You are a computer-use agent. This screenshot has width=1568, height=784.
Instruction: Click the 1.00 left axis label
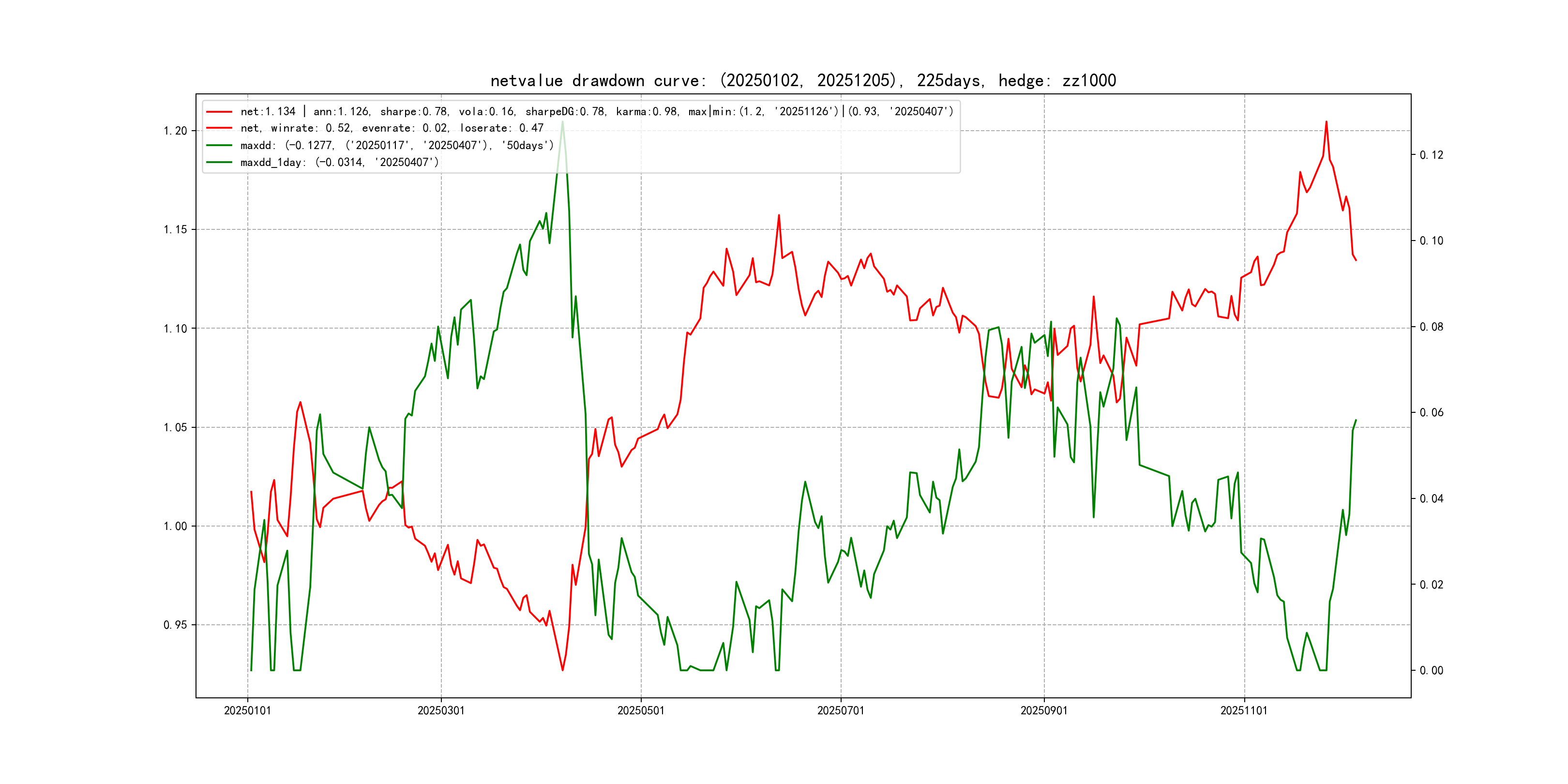click(x=175, y=527)
